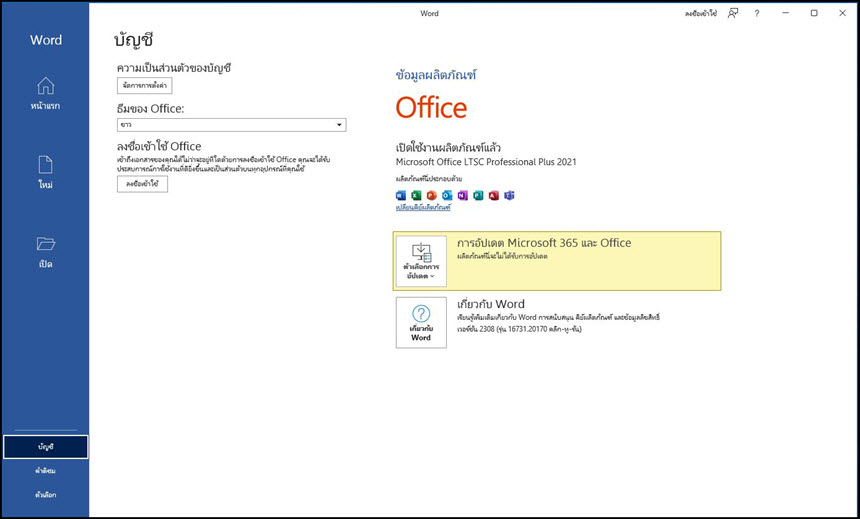This screenshot has width=860, height=519.
Task: Maximize the Word window
Action: (x=814, y=13)
